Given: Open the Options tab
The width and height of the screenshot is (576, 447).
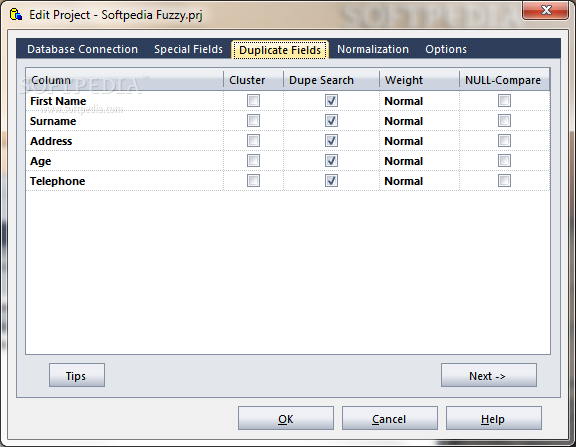Looking at the screenshot, I should point(446,49).
